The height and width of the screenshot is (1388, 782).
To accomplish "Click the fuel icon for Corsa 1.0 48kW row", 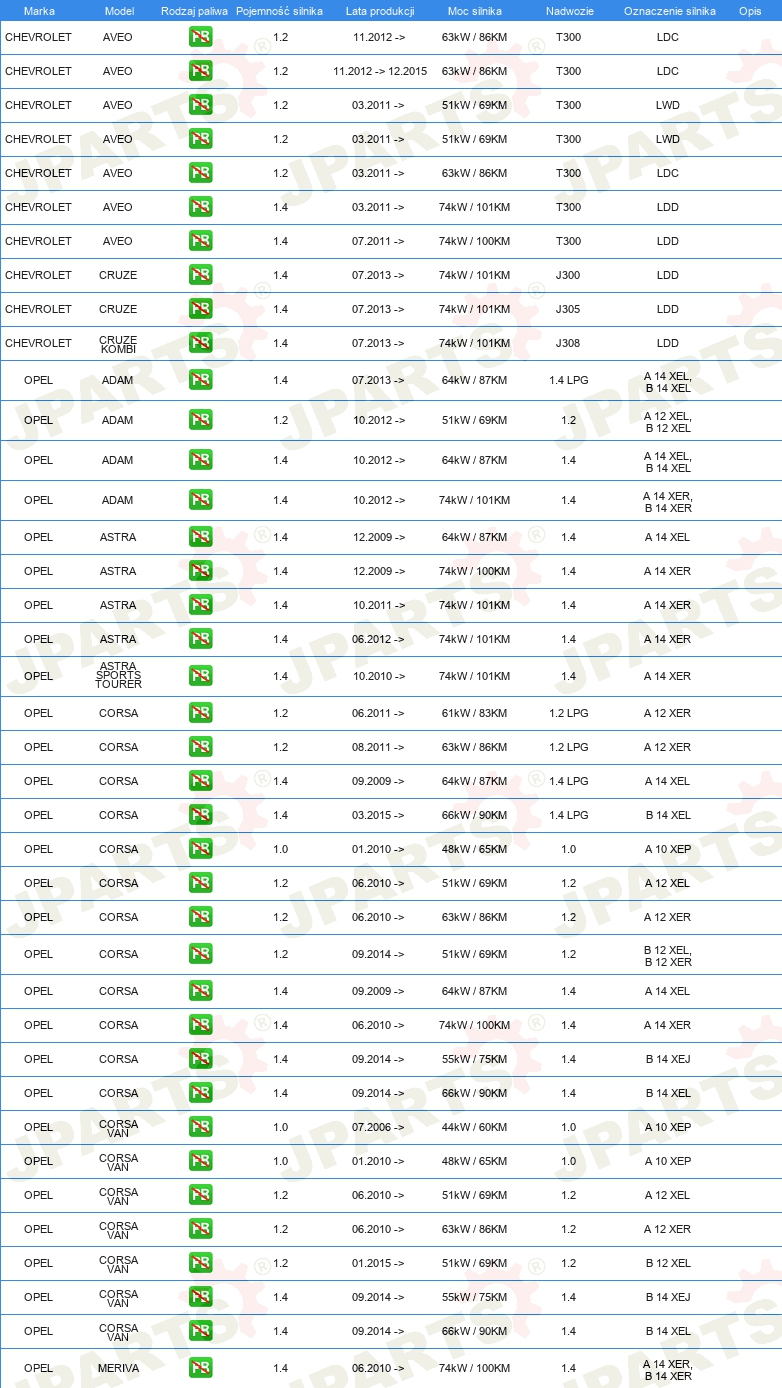I will (200, 849).
